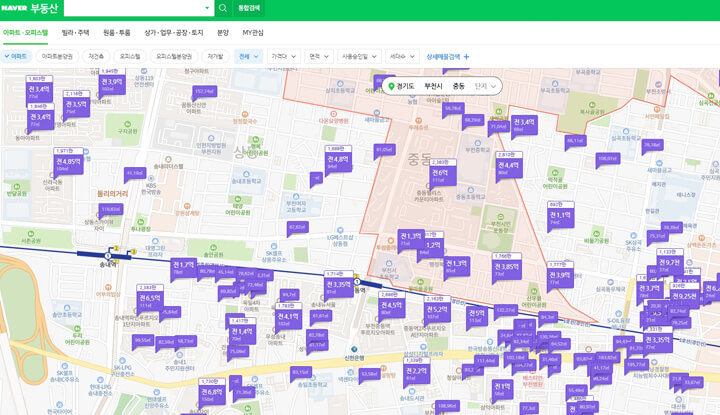Expand the 단지 complex selector
The height and width of the screenshot is (415, 720).
point(485,86)
